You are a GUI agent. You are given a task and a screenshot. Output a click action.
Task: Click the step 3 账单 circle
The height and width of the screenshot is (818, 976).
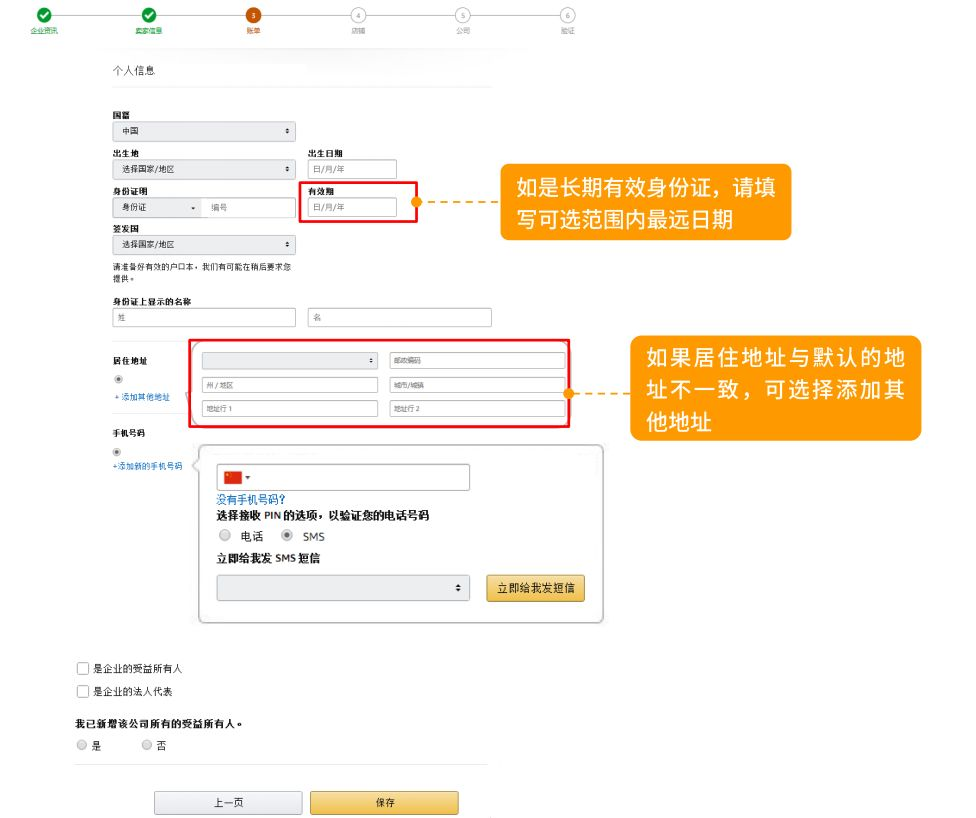[x=254, y=15]
